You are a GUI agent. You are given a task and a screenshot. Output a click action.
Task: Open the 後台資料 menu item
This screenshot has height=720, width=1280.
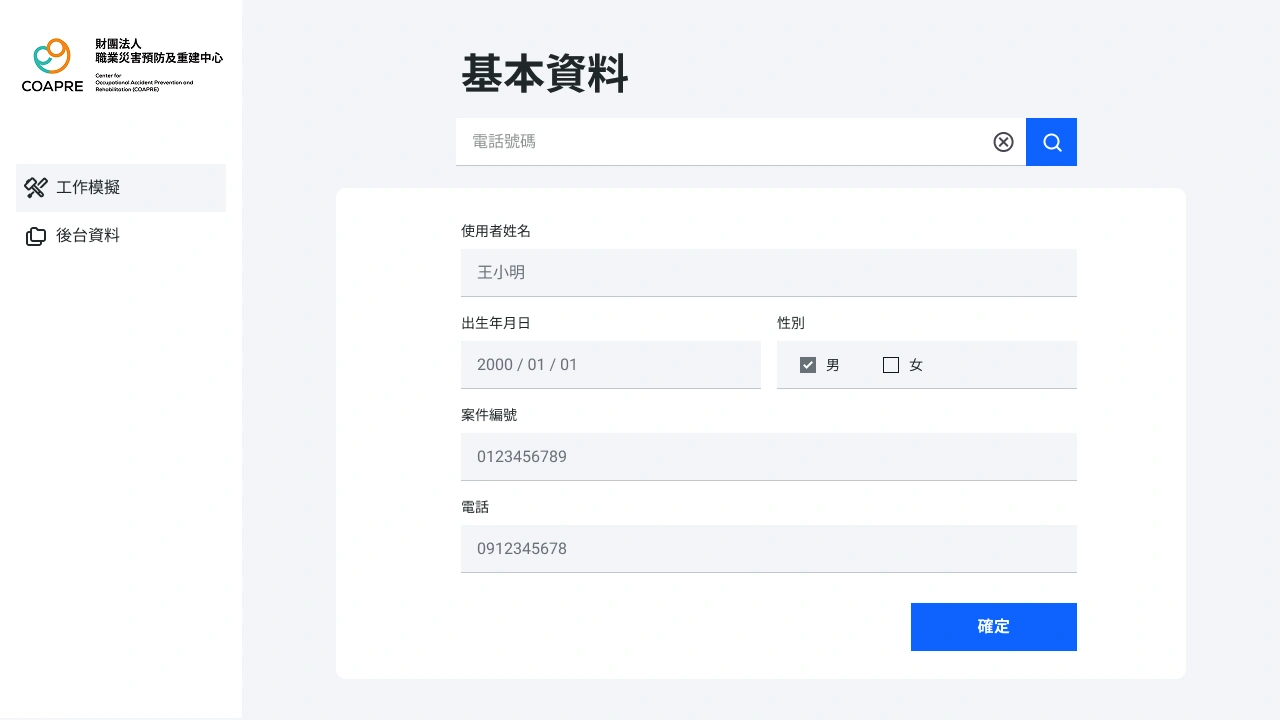(121, 236)
